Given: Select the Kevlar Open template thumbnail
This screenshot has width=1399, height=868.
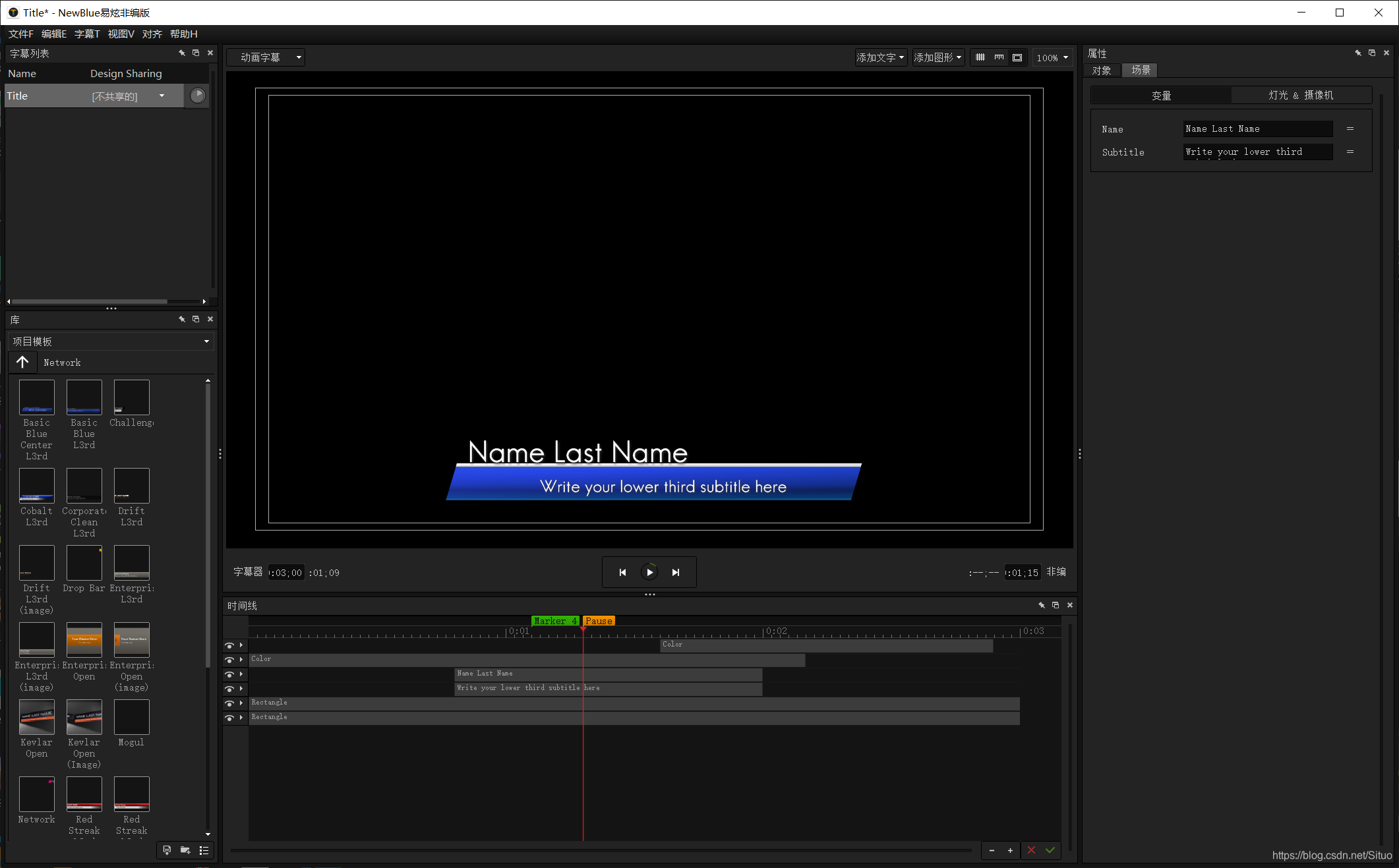Looking at the screenshot, I should [x=36, y=718].
